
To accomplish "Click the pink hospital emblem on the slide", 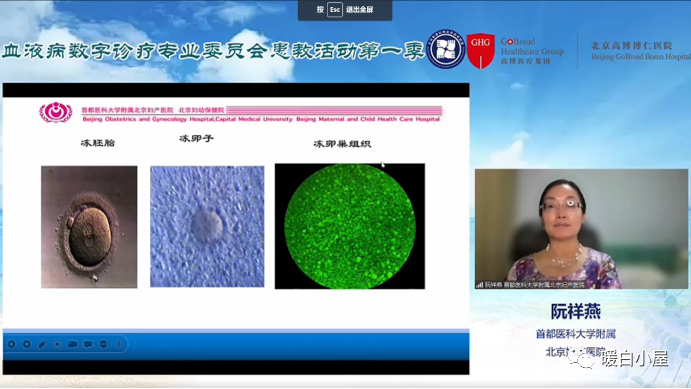I will coord(56,112).
